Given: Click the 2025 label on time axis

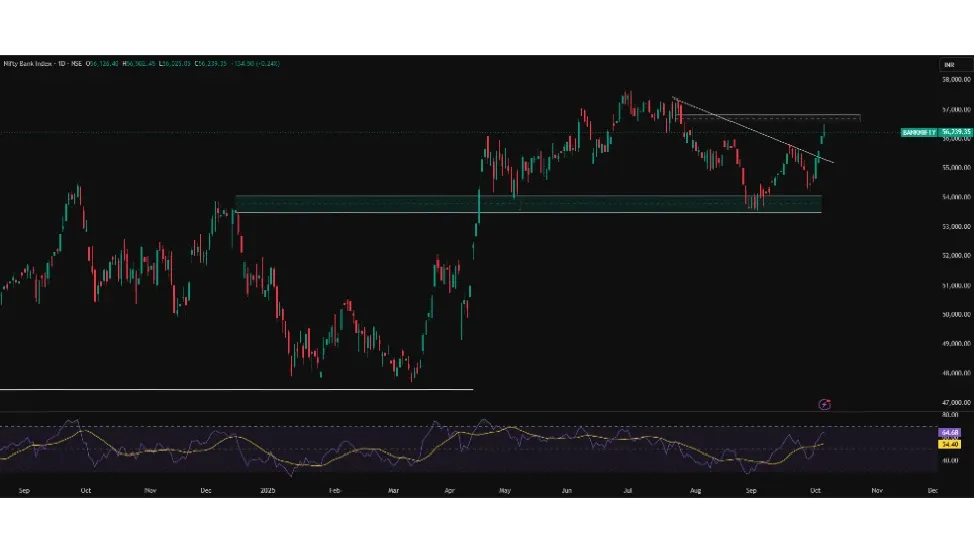Looking at the screenshot, I should [267, 491].
